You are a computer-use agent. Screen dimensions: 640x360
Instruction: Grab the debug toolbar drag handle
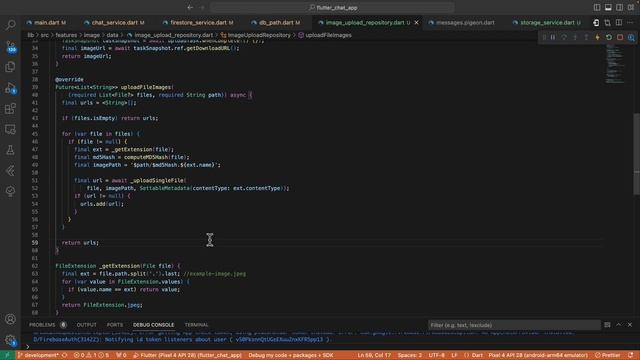(544, 37)
